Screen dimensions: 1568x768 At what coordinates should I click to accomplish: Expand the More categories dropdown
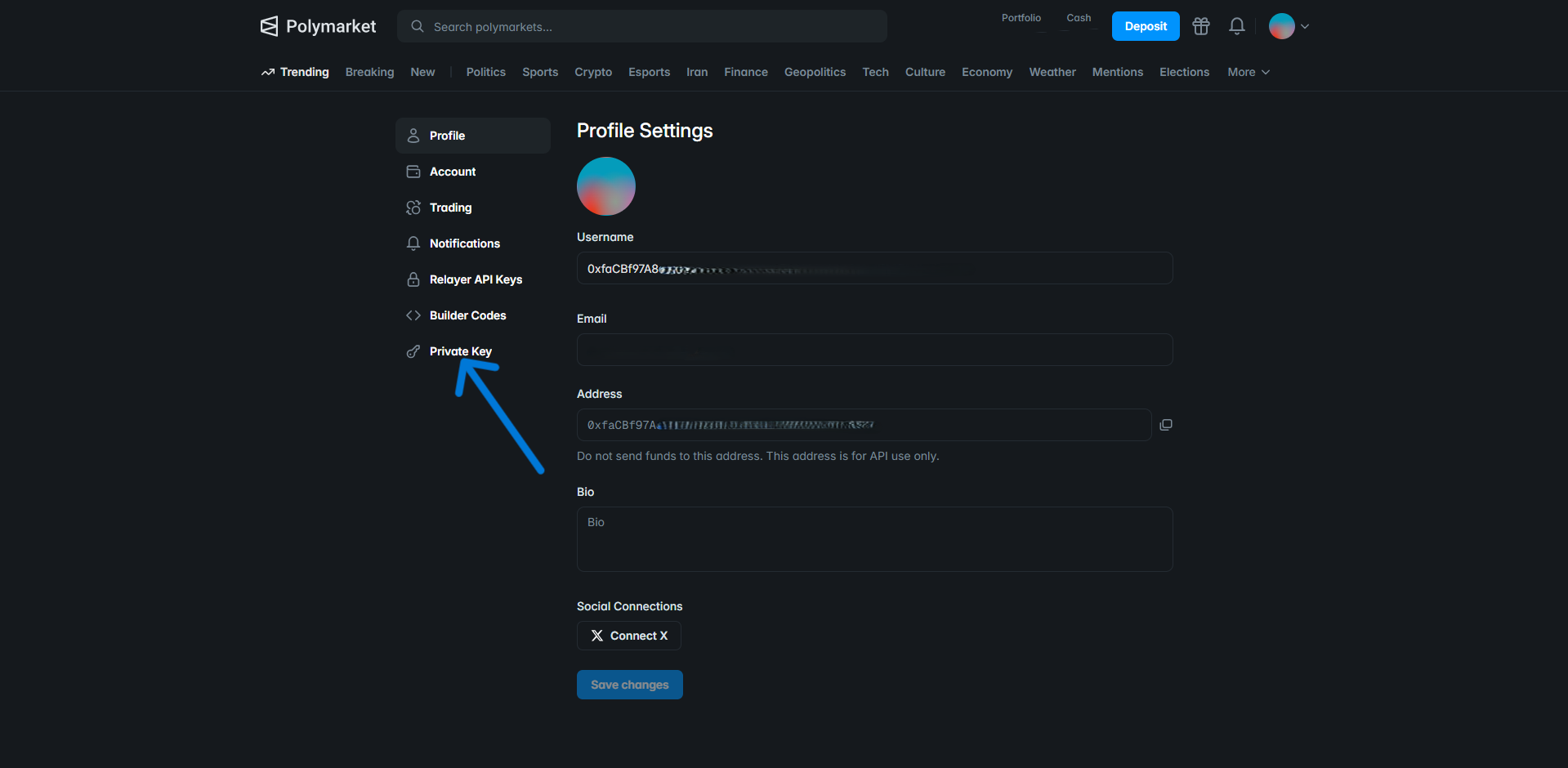tap(1249, 72)
